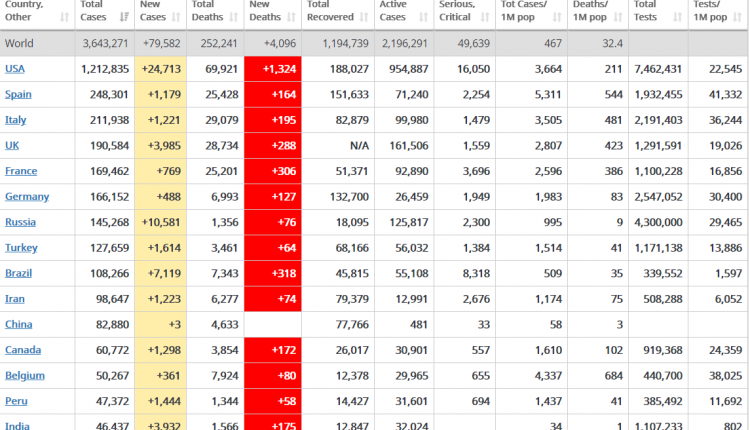Open the China country link
Viewport: 750px width, 430px height.
[19, 324]
